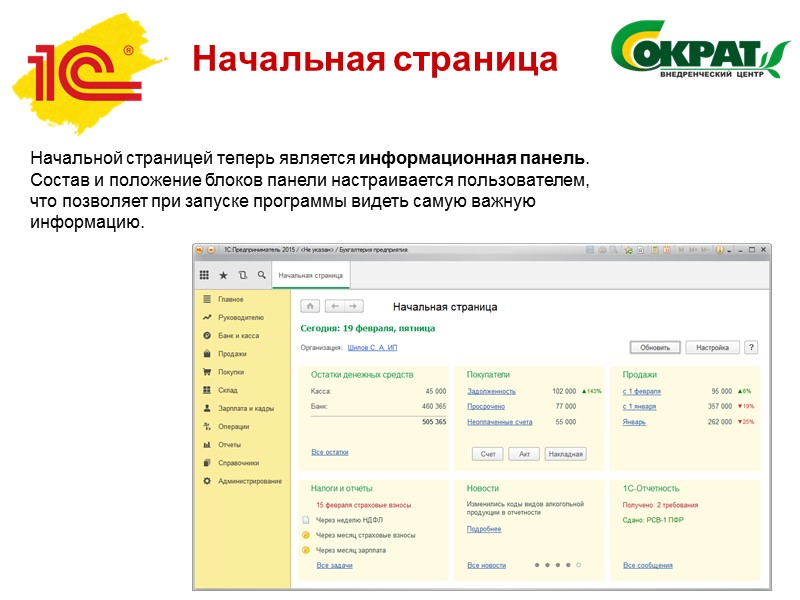800x600 pixels.
Task: Open the Все задачи link
Action: click(334, 565)
